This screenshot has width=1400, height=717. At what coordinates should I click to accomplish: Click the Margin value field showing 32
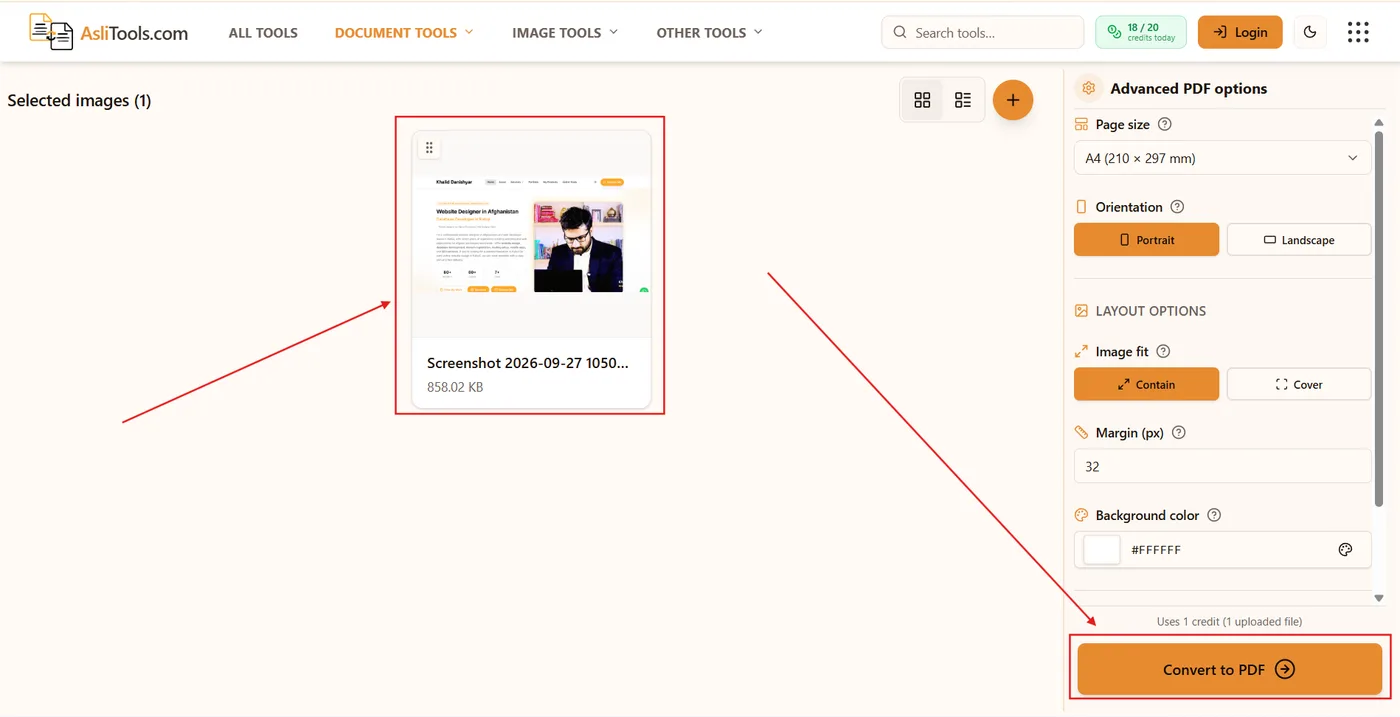(x=1222, y=466)
